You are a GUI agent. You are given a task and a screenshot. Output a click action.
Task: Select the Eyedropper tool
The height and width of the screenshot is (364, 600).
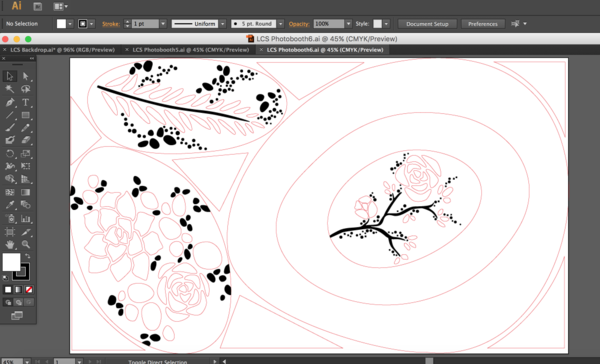pos(10,205)
